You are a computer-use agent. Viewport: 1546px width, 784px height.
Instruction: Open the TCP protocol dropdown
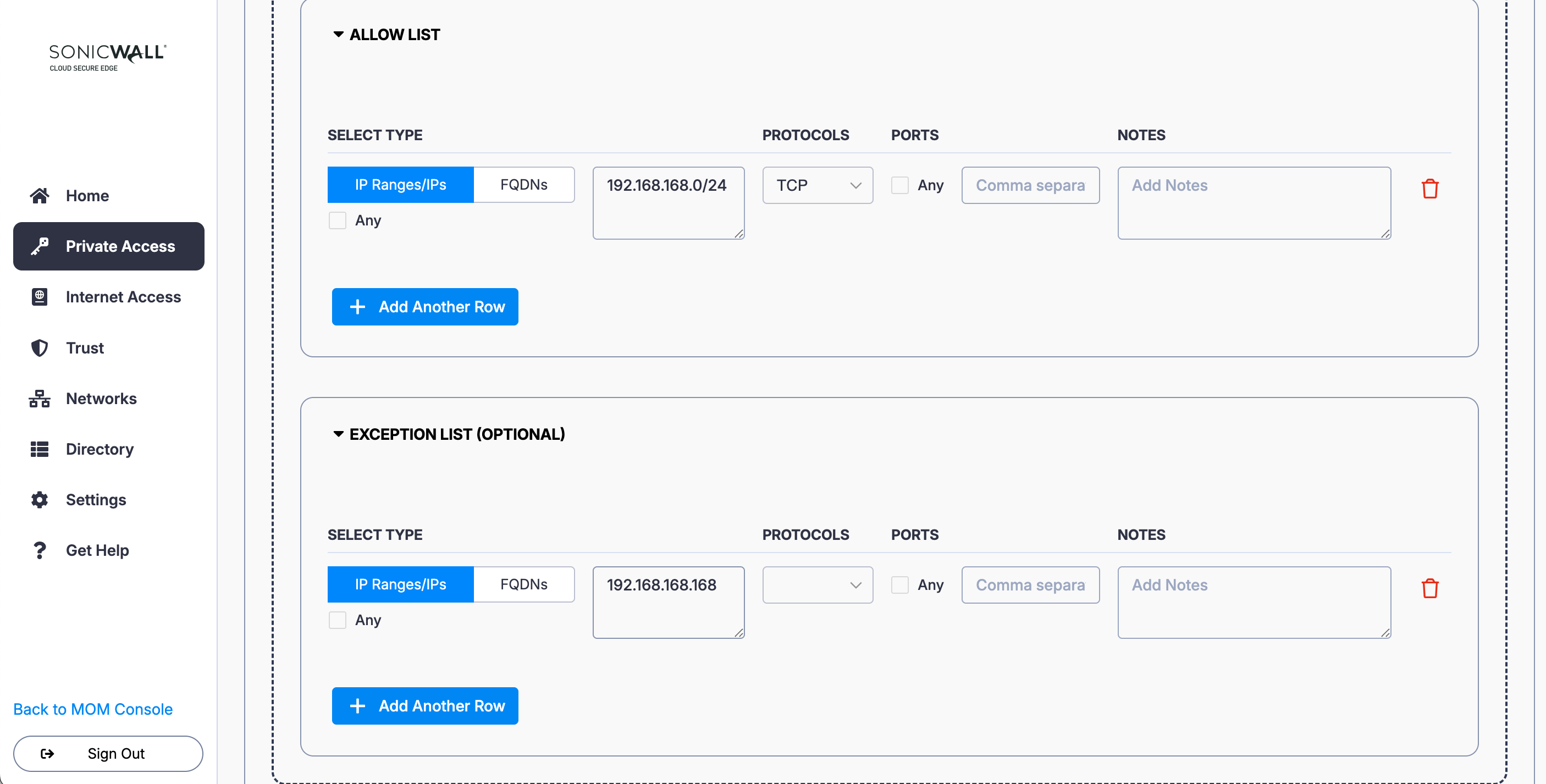point(817,185)
